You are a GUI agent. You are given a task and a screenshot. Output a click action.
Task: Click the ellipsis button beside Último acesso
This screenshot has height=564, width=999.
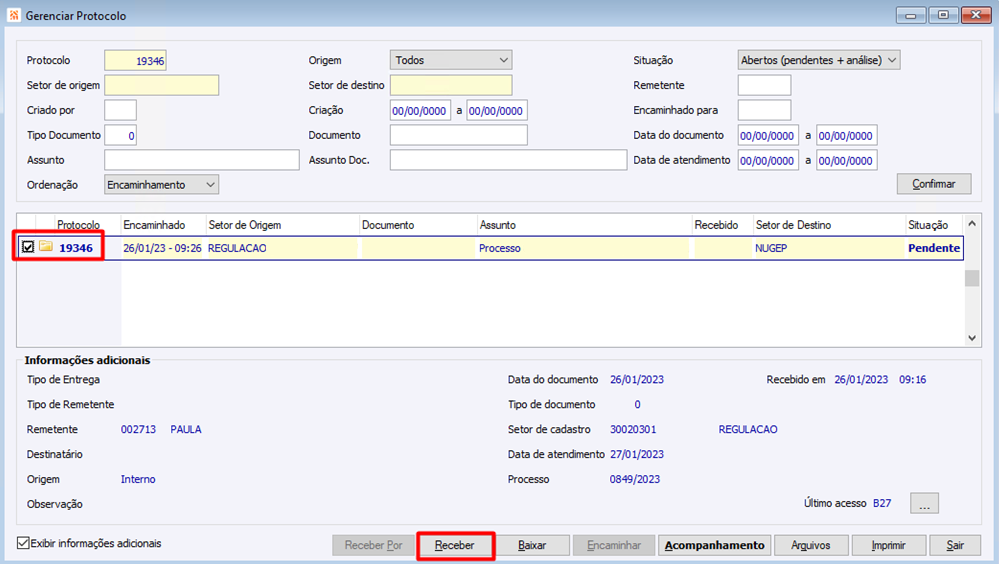[x=924, y=503]
